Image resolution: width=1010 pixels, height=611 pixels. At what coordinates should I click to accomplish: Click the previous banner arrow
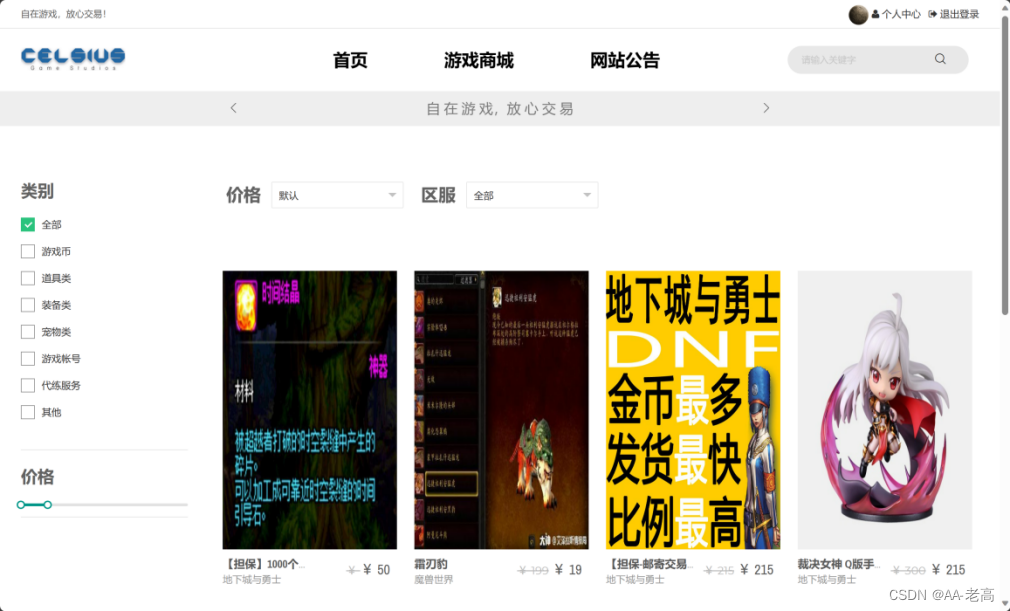234,108
